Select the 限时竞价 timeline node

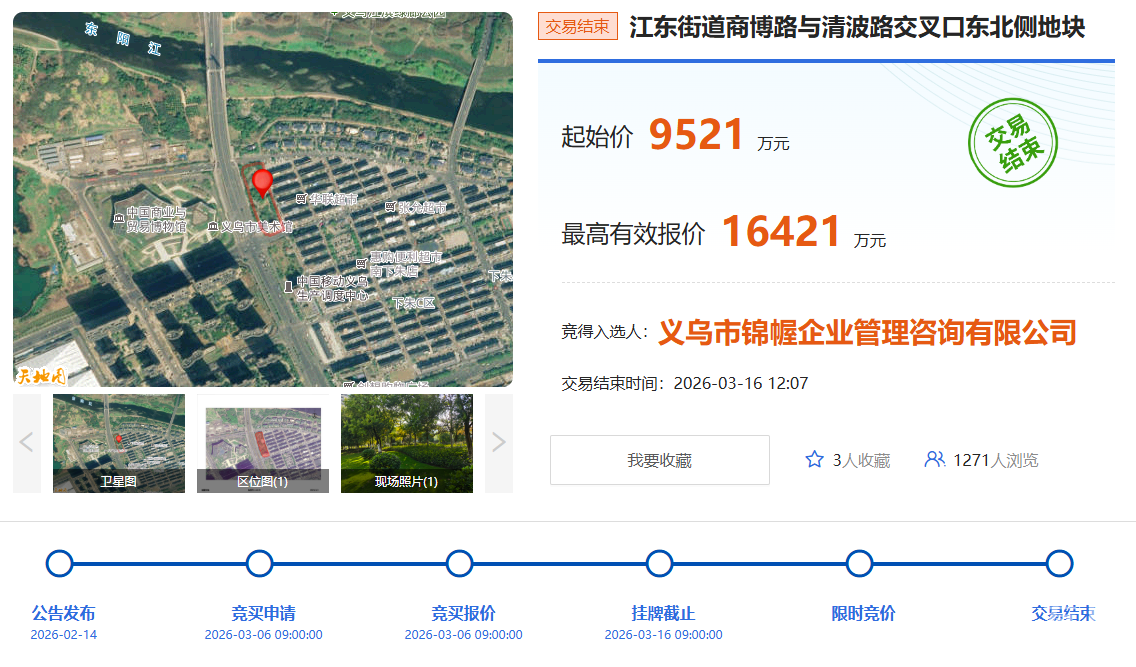(860, 564)
